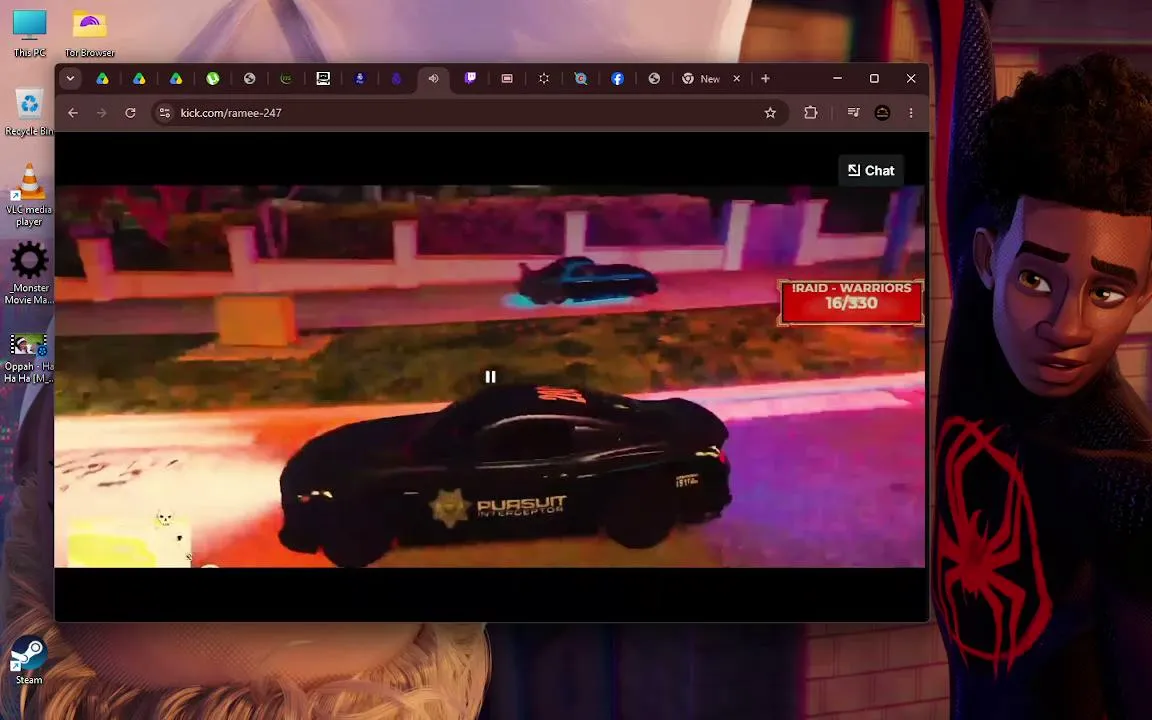Switch to the red C icon tab
This screenshot has width=1152, height=720.
click(x=580, y=79)
